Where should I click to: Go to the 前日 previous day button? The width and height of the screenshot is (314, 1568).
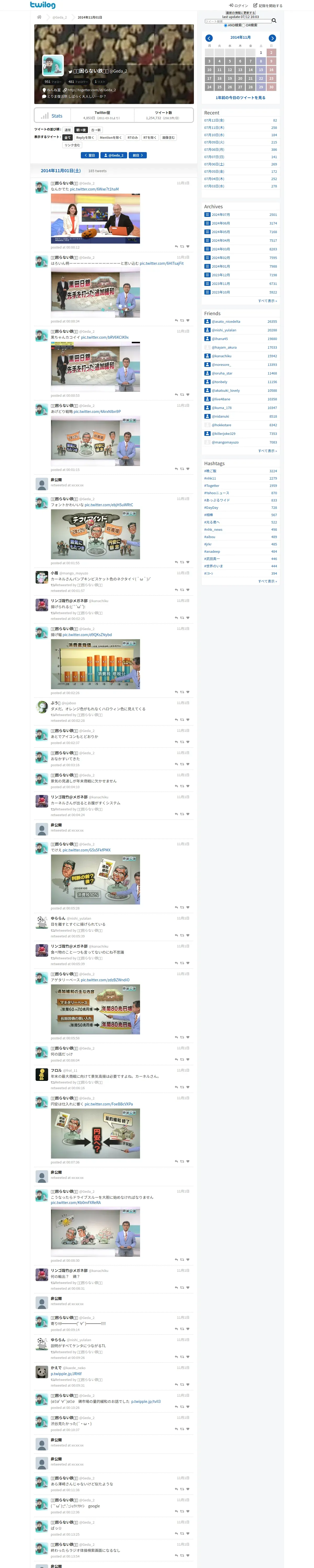138,155
